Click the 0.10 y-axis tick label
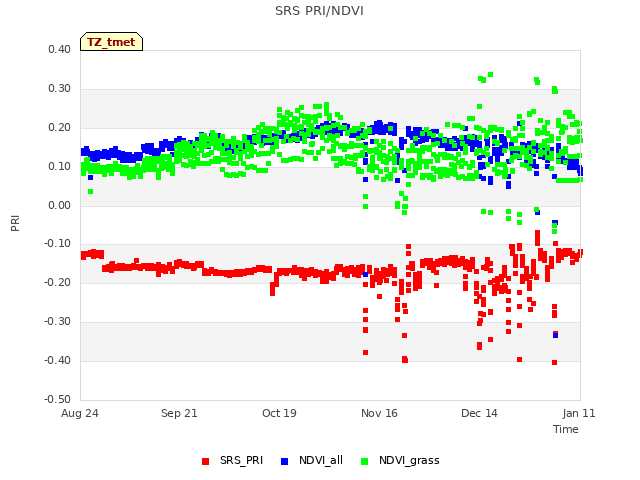 (60, 167)
